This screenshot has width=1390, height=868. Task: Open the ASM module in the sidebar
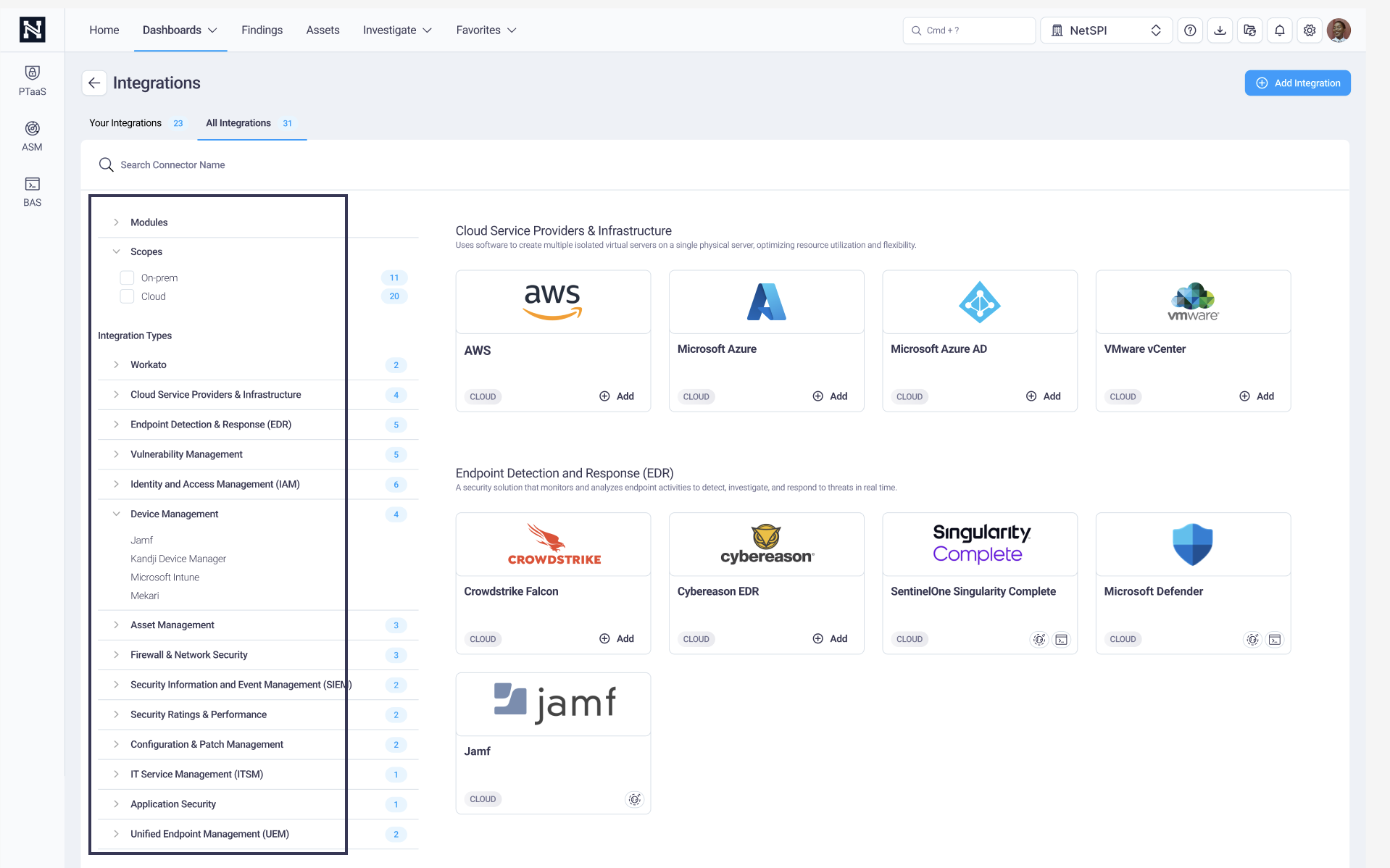(32, 136)
